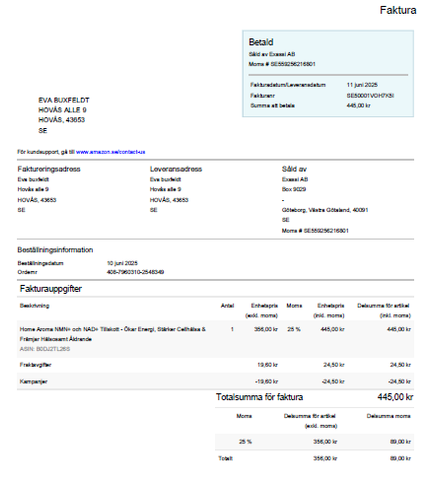Select the Fraktavgifter row label
This screenshot has width=433, height=484.
(x=35, y=365)
